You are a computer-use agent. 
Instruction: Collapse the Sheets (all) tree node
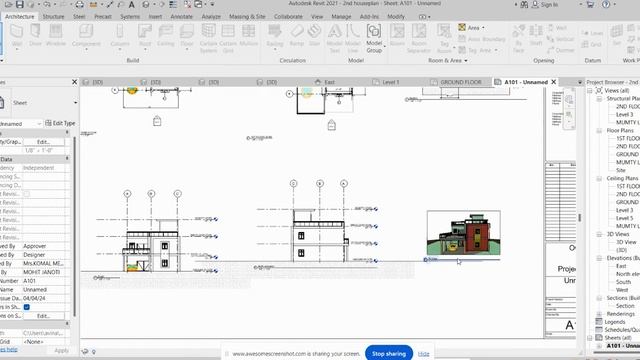click(x=590, y=338)
